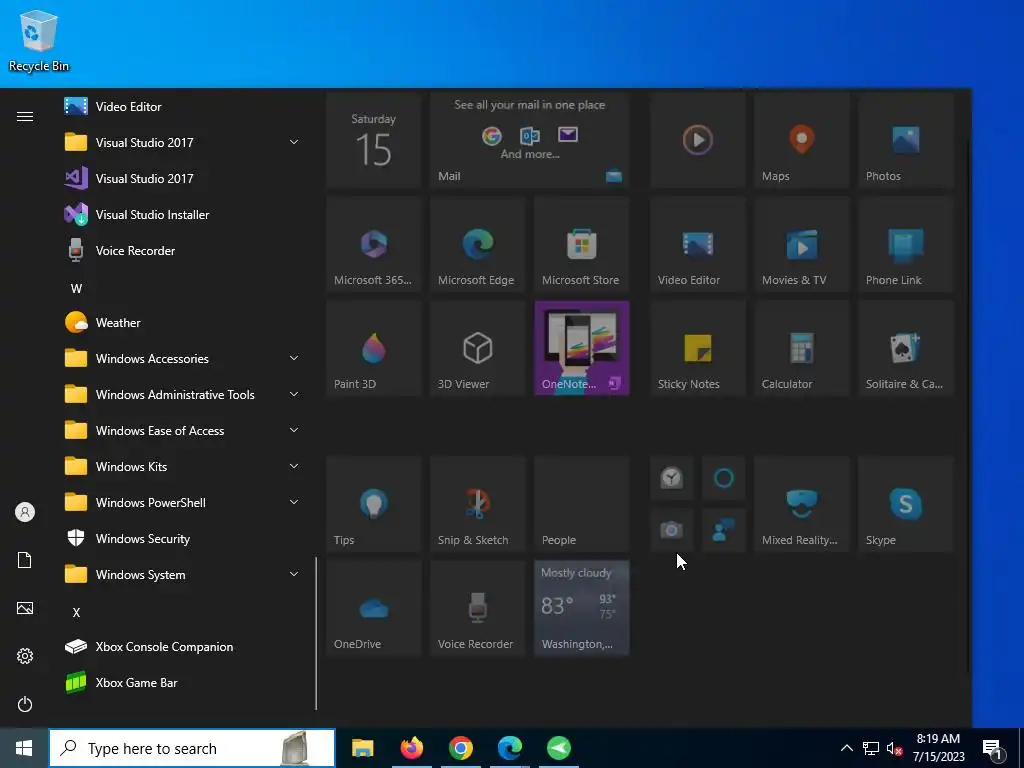Viewport: 1024px width, 768px height.
Task: Open Weather from the app list
Action: pyautogui.click(x=182, y=323)
